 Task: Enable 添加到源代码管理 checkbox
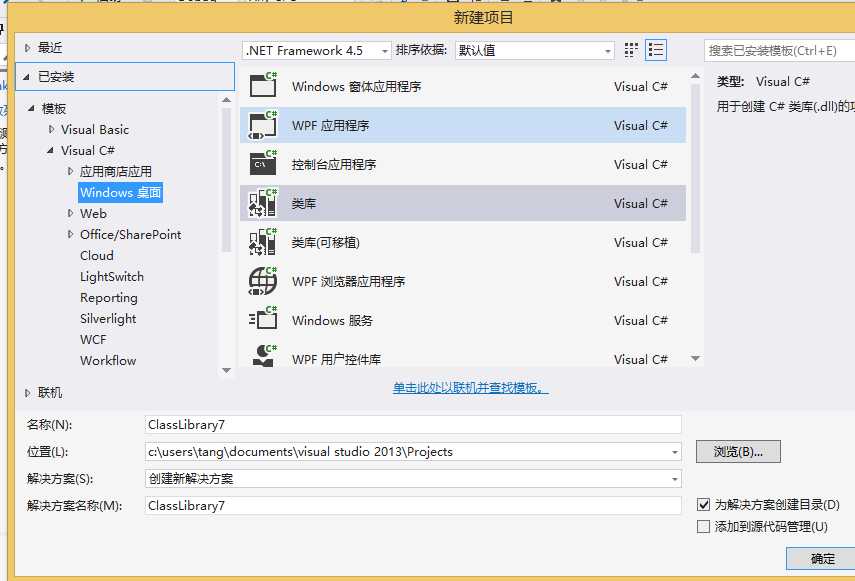[x=703, y=526]
